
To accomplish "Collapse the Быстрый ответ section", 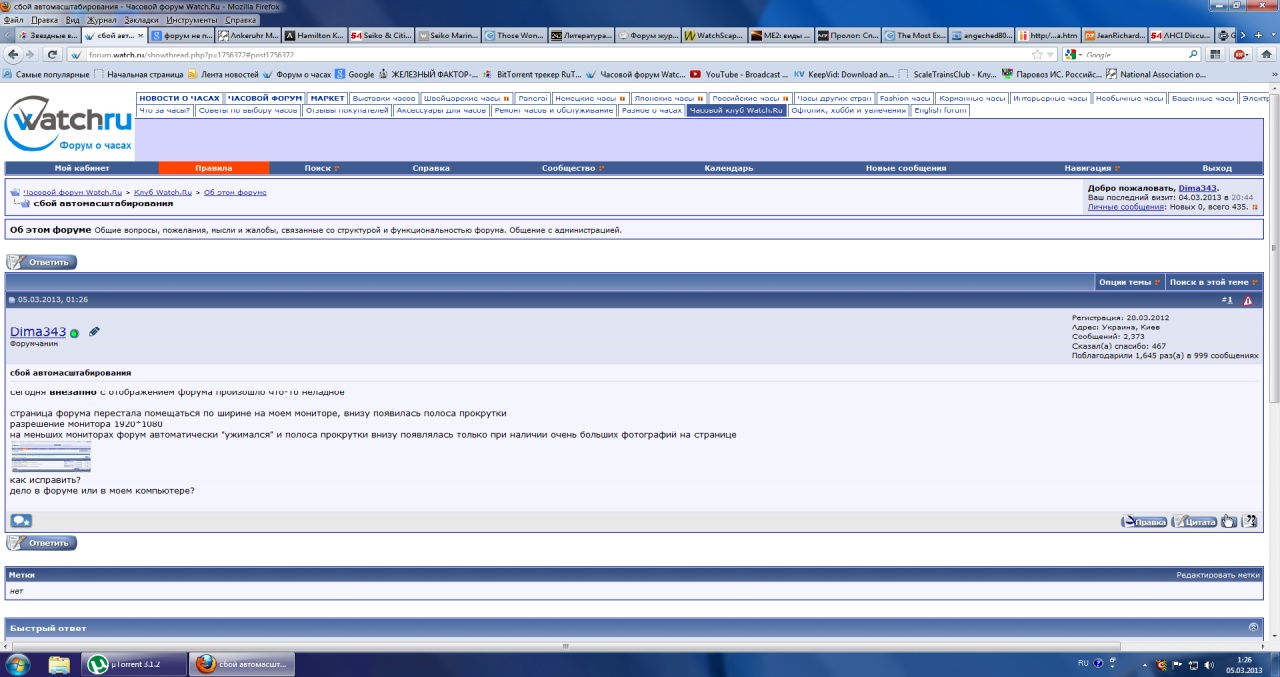I will click(1253, 628).
